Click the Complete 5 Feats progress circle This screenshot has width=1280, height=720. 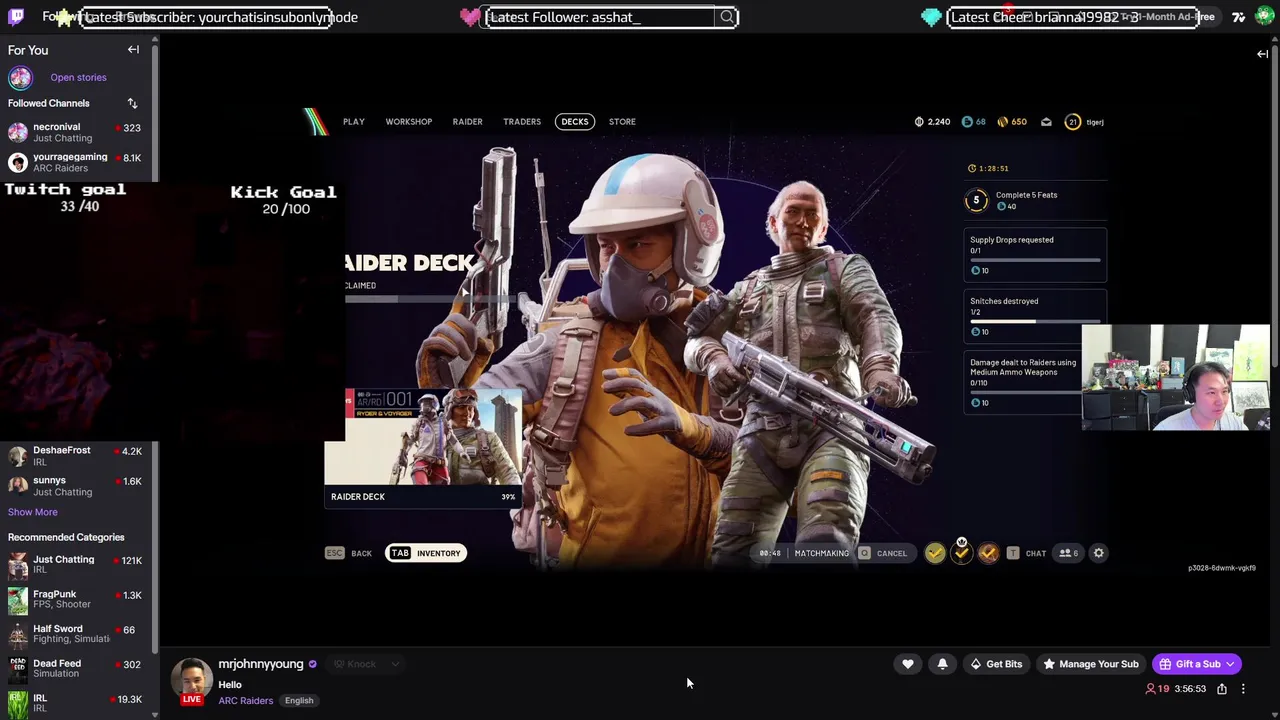click(x=977, y=200)
